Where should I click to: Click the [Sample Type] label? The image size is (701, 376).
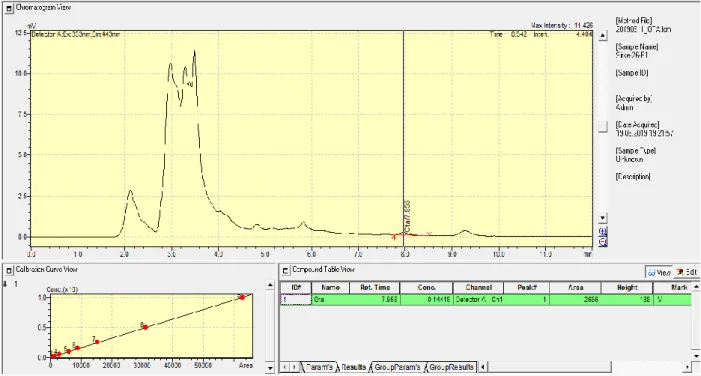click(x=636, y=151)
